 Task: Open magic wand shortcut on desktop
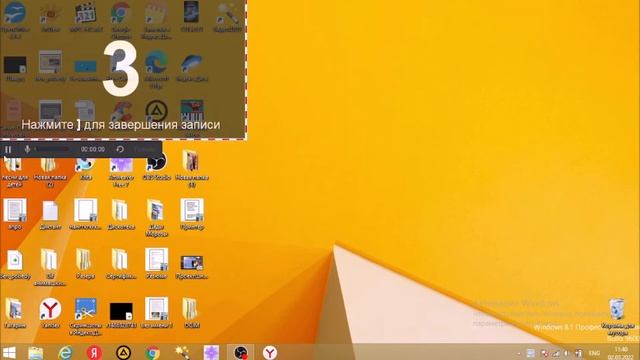[x=227, y=16]
